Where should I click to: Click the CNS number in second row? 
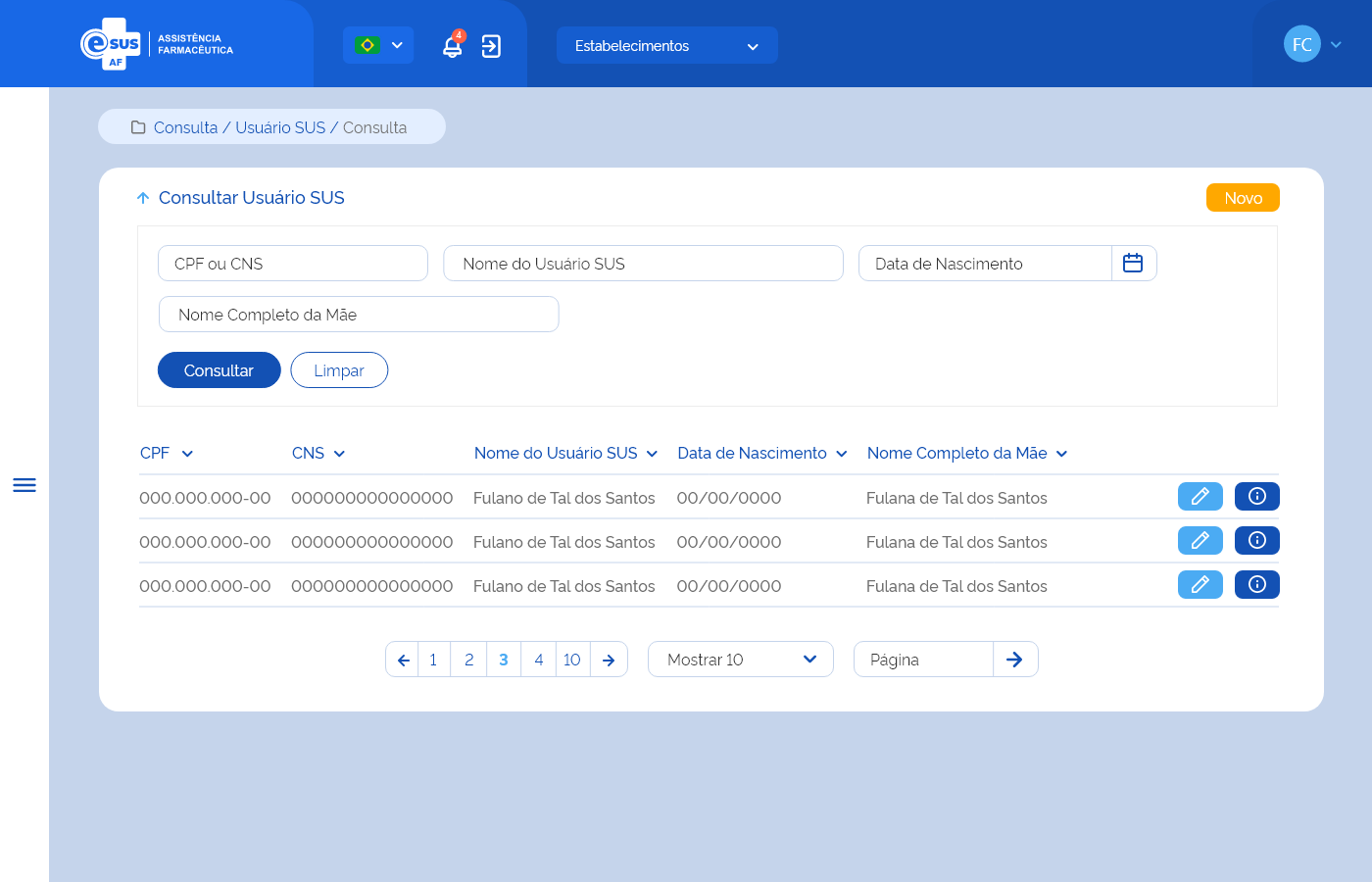coord(372,542)
